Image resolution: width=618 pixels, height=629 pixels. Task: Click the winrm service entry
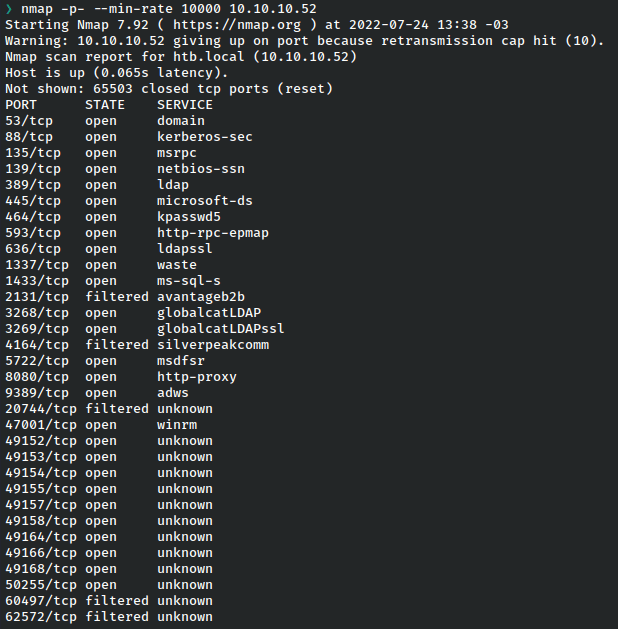pyautogui.click(x=177, y=425)
